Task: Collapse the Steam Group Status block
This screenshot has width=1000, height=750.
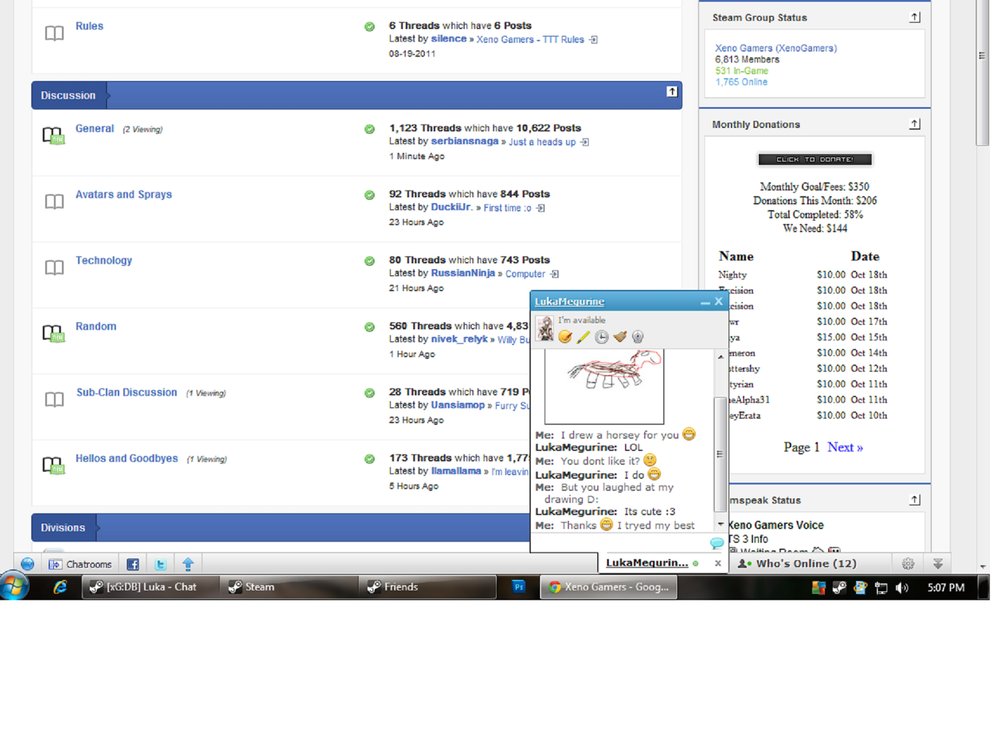Action: click(915, 18)
